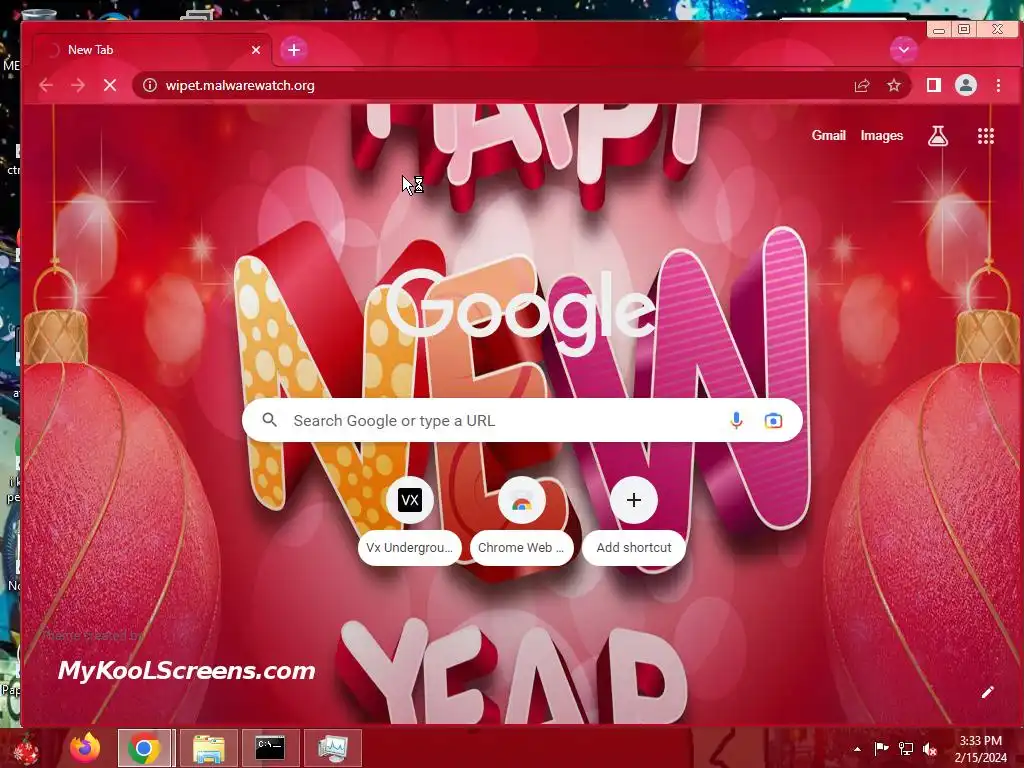1024x768 pixels.
Task: Toggle the Chrome side panel
Action: pos(934,85)
